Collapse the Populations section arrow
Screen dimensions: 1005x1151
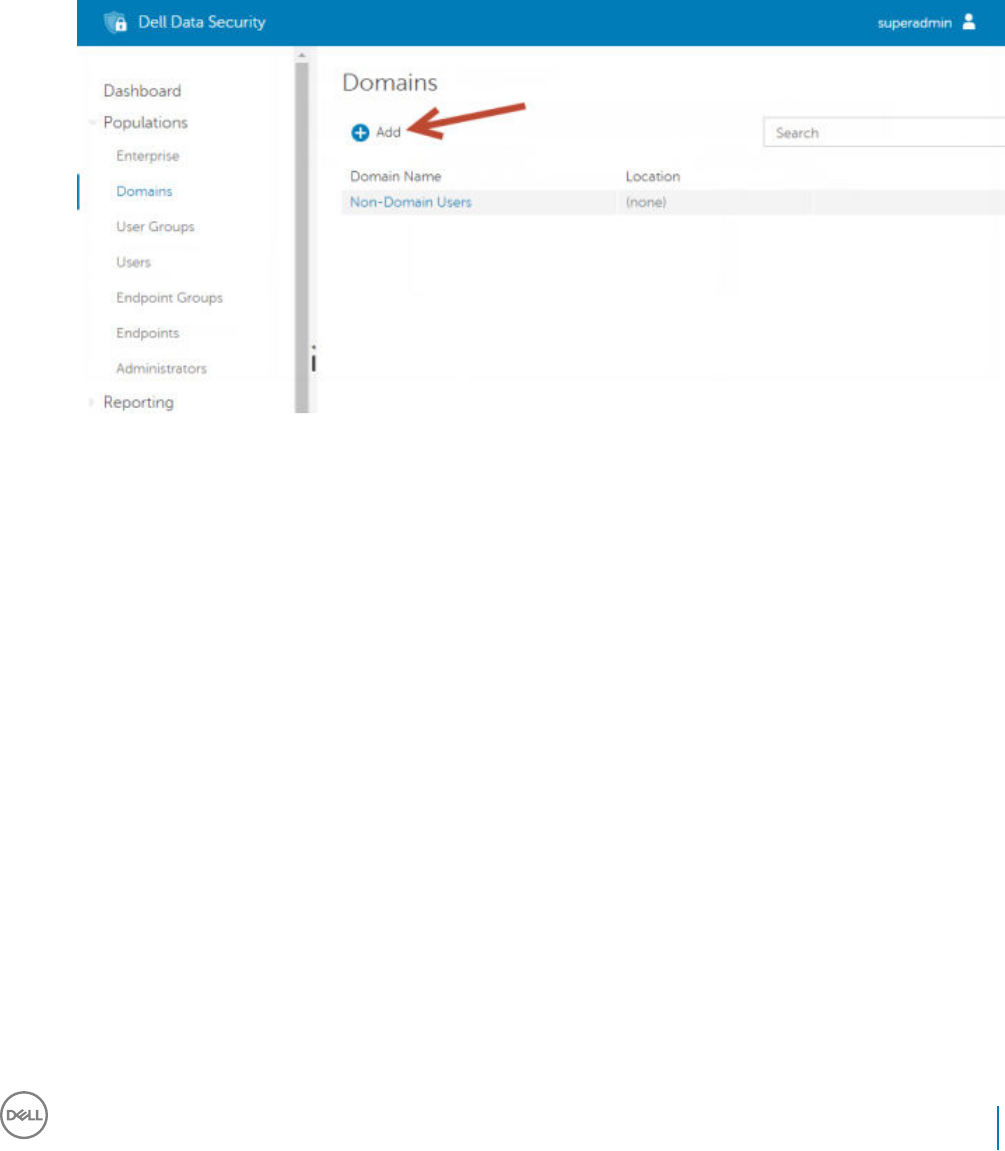point(92,123)
